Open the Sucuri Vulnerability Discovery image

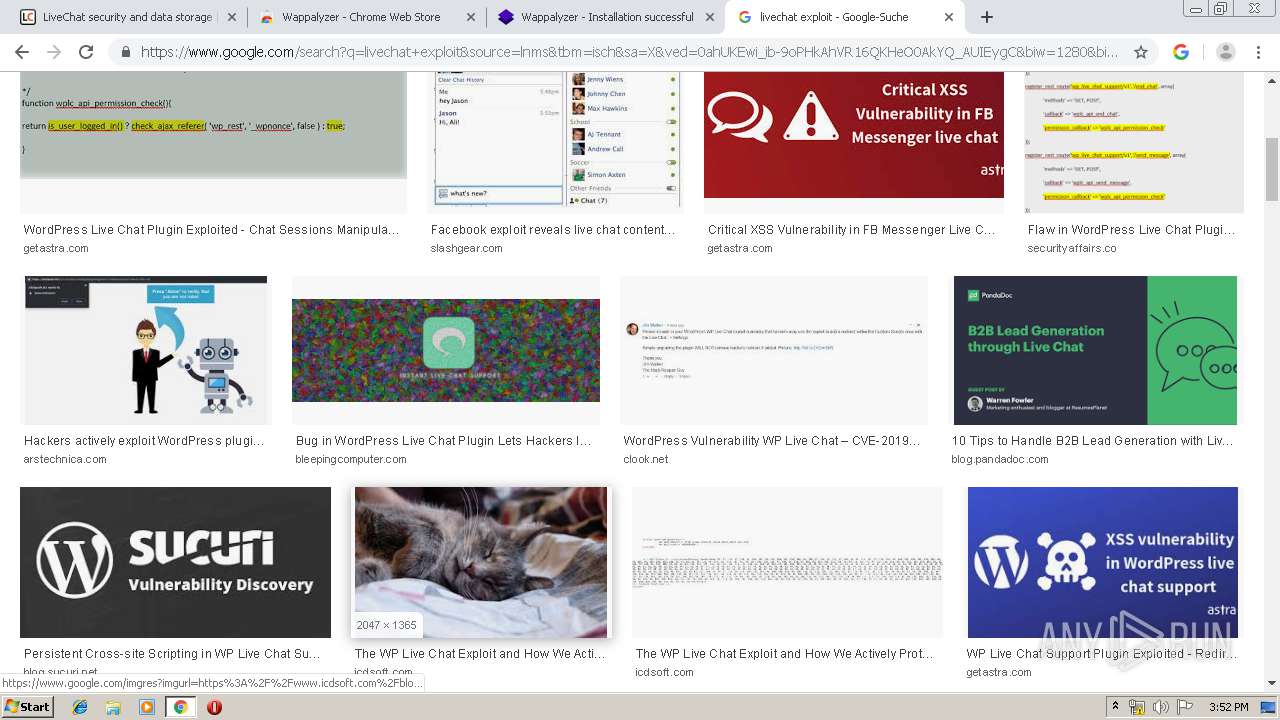(175, 562)
